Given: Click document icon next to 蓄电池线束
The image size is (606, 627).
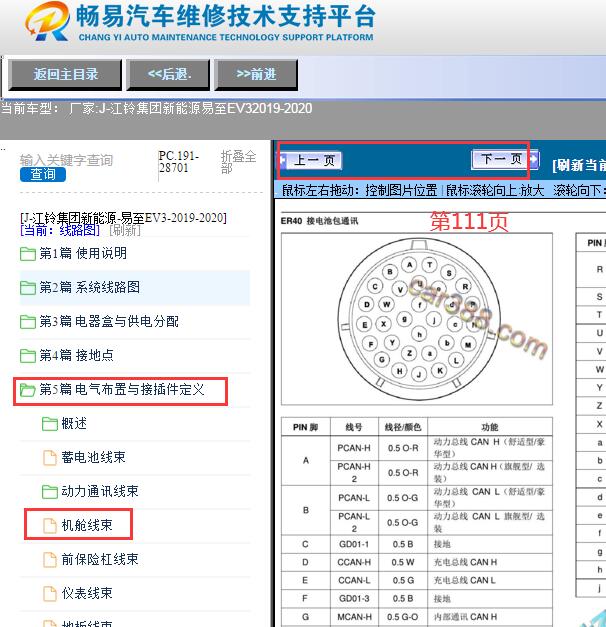Looking at the screenshot, I should click(x=50, y=458).
